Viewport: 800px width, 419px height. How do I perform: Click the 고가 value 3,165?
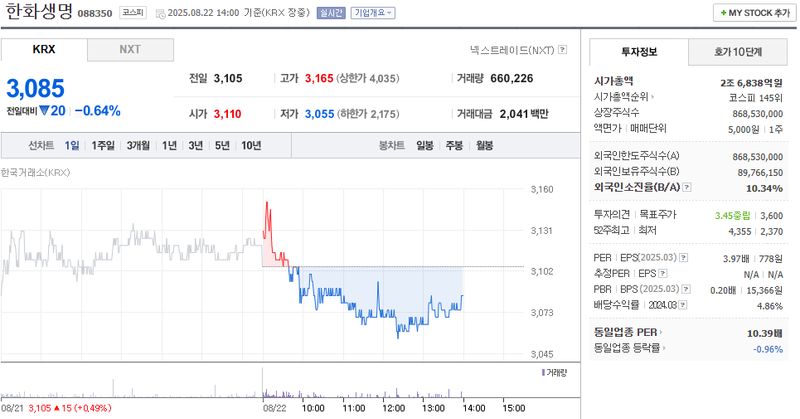coord(319,79)
